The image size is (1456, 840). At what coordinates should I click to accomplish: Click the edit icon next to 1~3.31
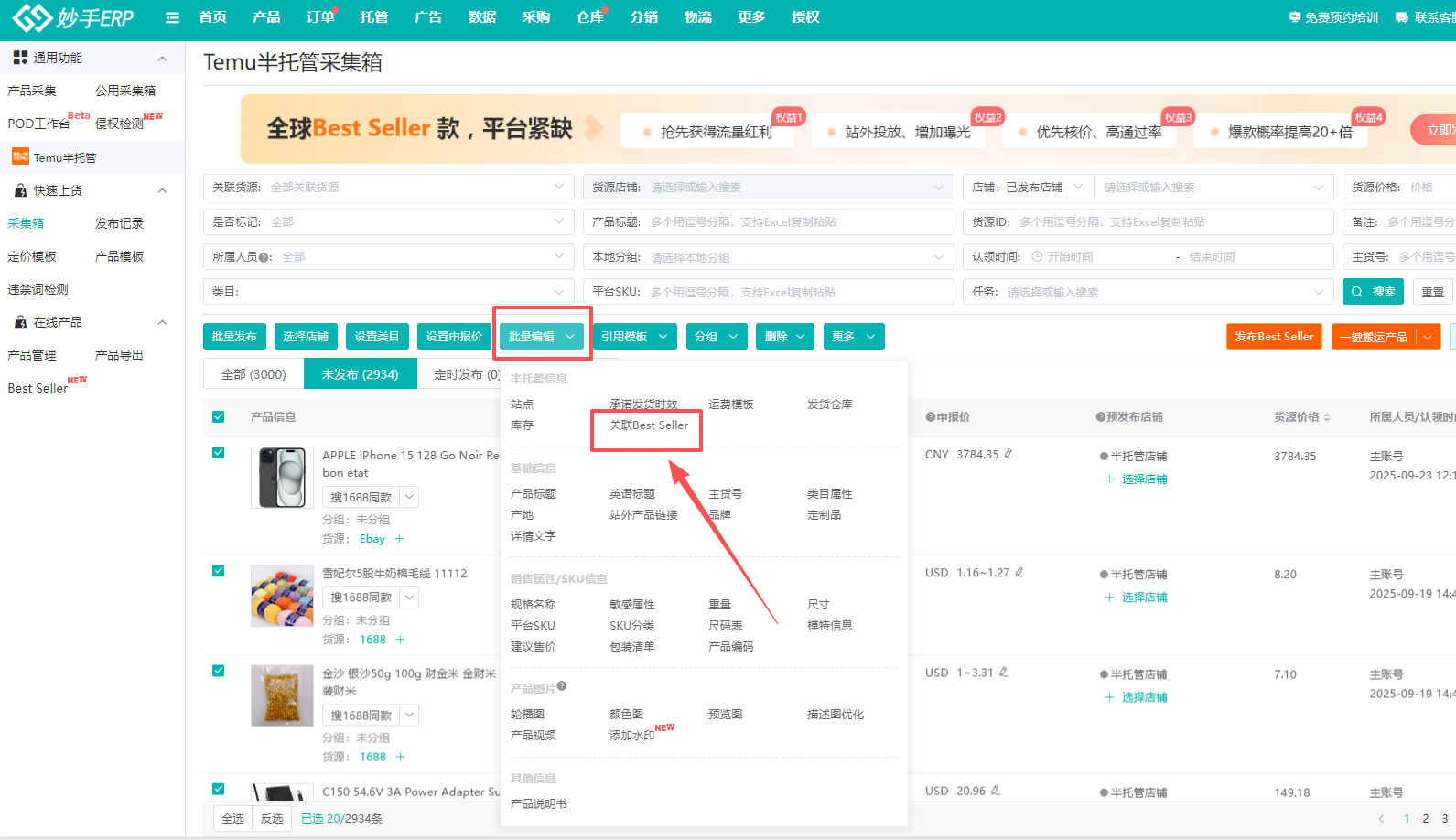[x=1004, y=673]
